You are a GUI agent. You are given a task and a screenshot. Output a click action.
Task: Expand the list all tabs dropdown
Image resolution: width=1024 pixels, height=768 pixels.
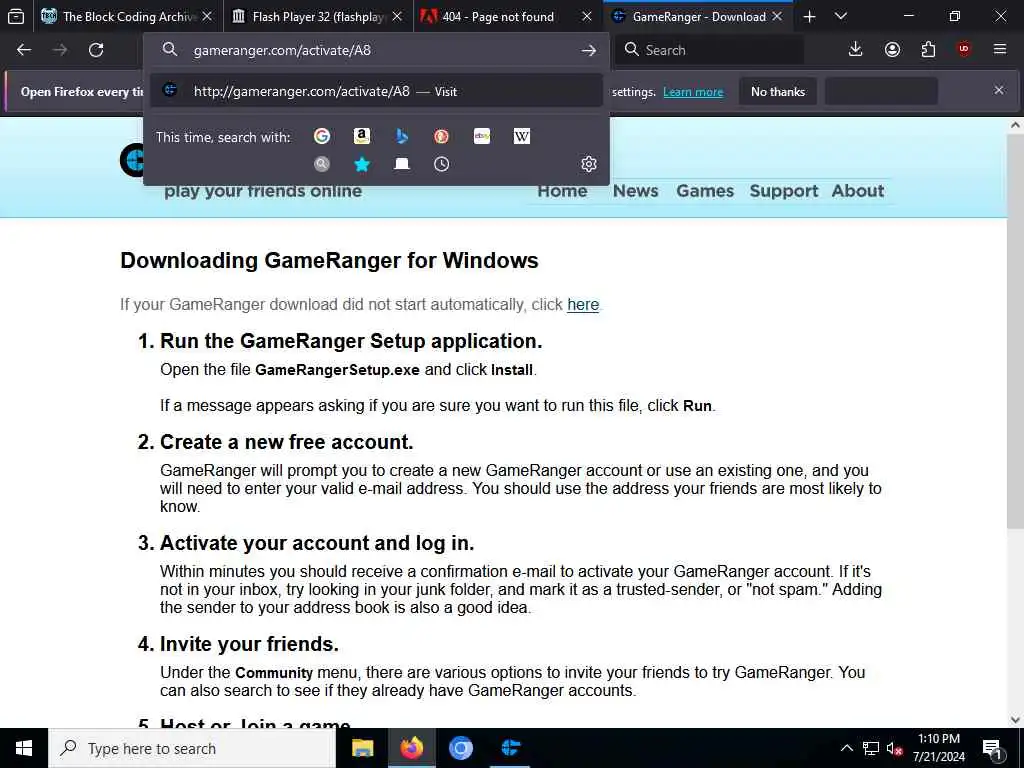click(x=841, y=16)
